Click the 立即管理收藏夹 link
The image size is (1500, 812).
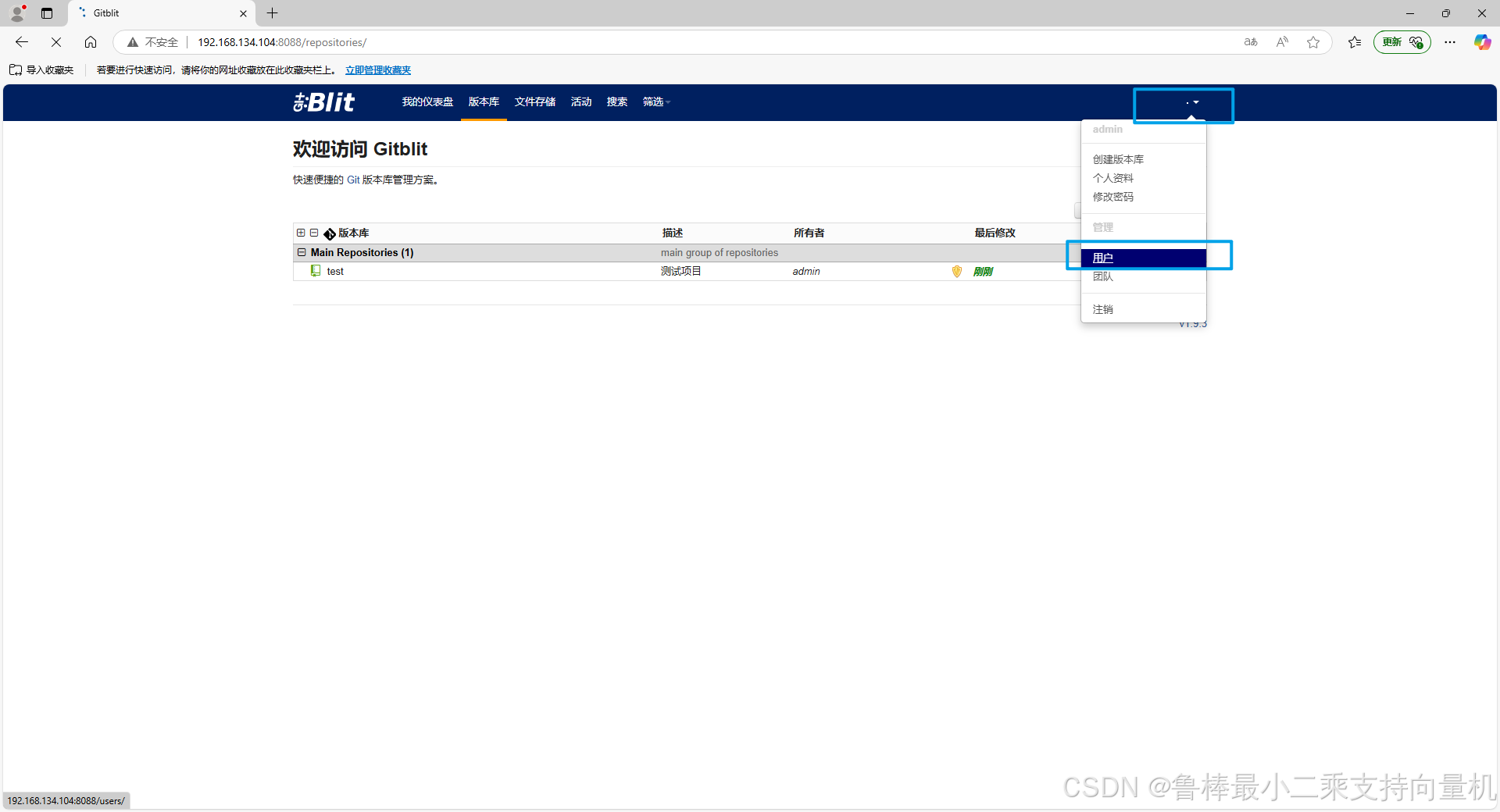pyautogui.click(x=378, y=69)
